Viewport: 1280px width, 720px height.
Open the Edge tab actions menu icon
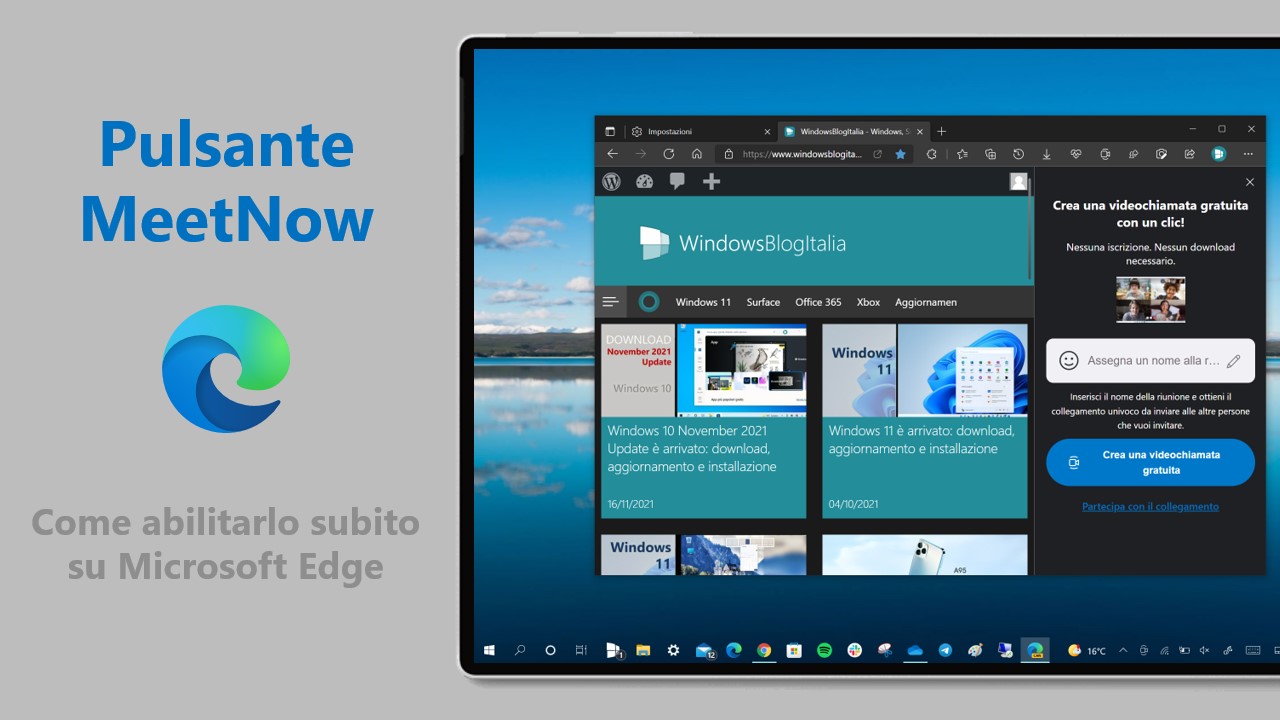pyautogui.click(x=610, y=131)
